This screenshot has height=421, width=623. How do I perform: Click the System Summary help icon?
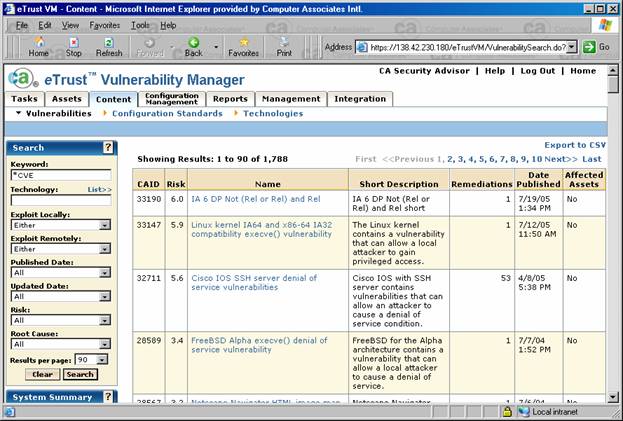(108, 397)
